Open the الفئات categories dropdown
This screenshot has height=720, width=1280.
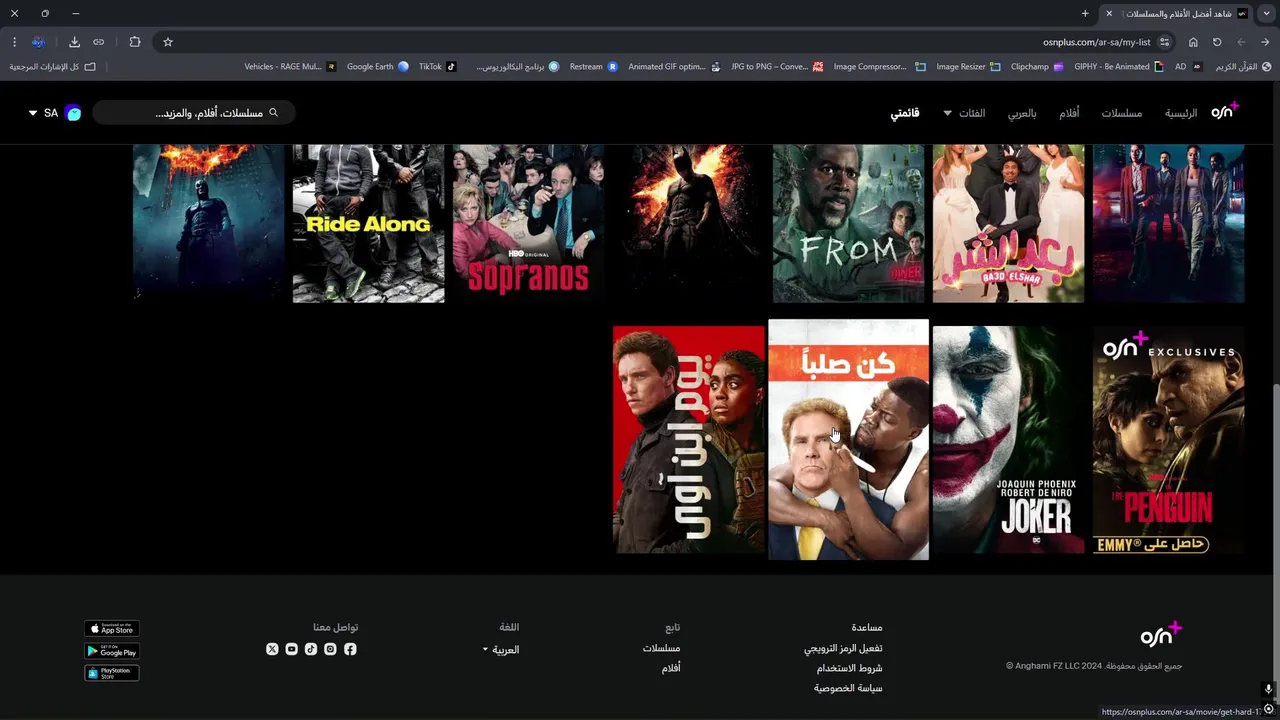click(x=964, y=113)
